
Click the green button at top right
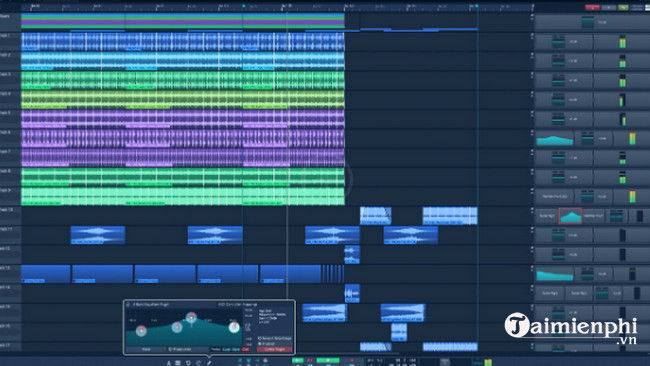[623, 7]
